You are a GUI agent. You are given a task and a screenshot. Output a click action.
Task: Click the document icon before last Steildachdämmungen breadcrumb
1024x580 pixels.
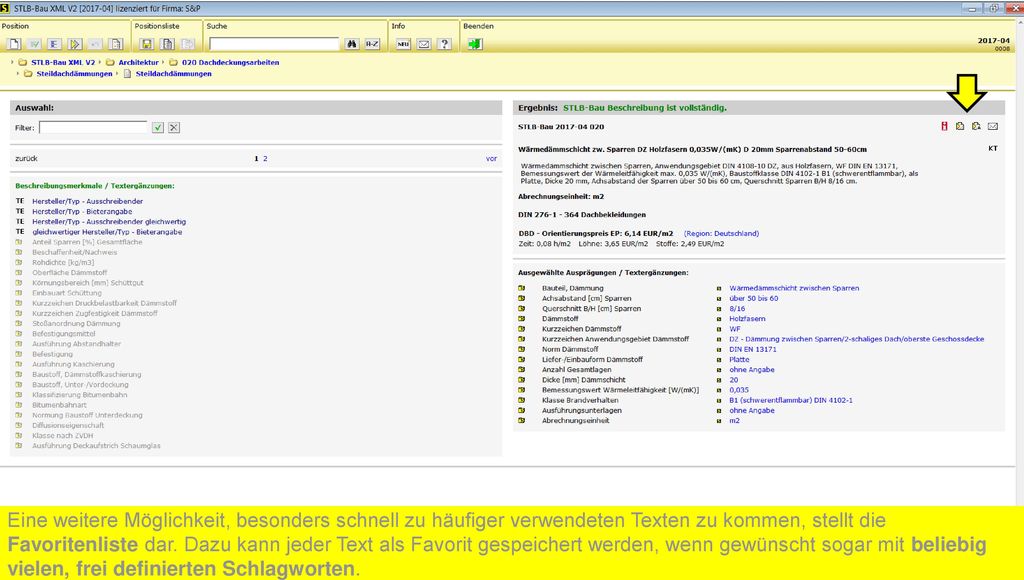click(127, 74)
